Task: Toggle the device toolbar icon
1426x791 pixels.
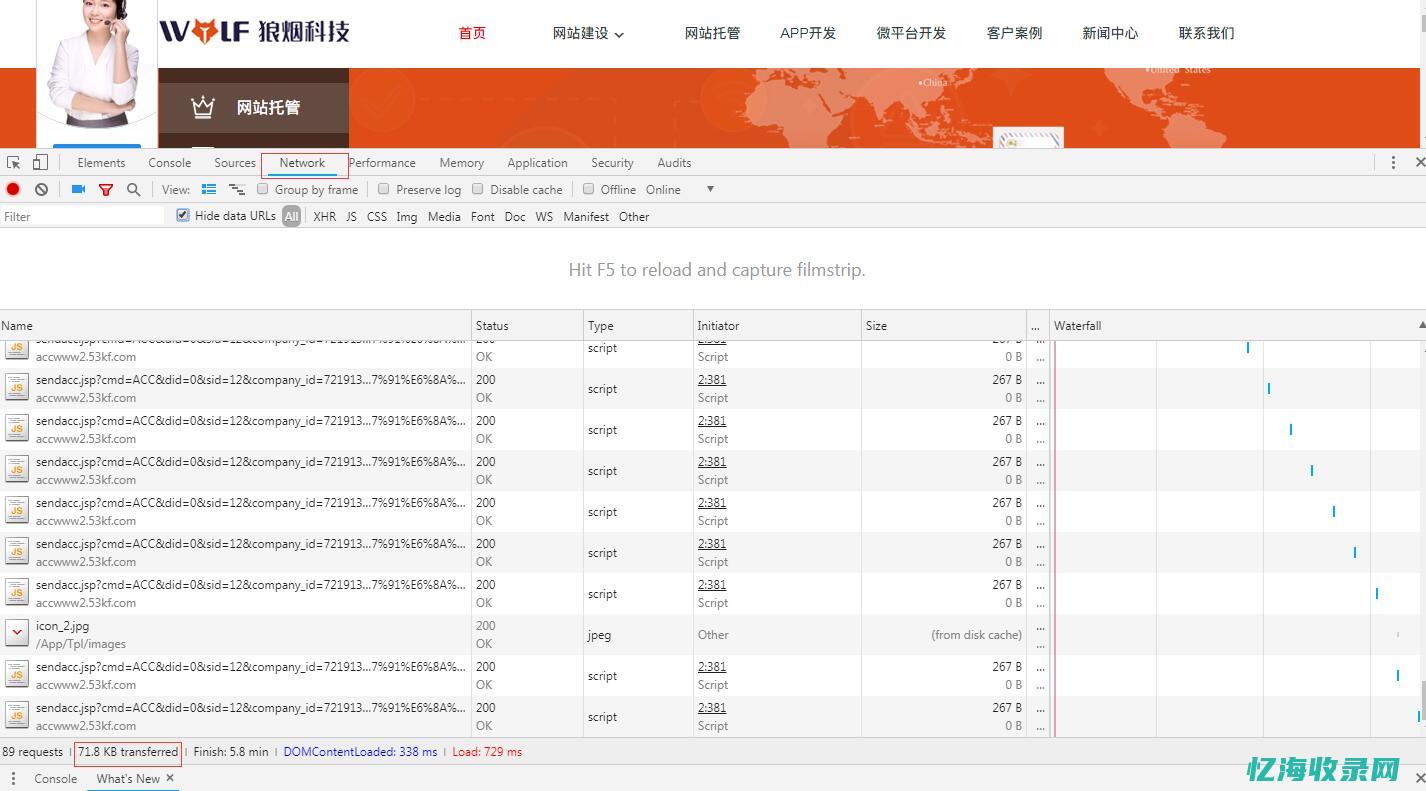Action: (39, 162)
